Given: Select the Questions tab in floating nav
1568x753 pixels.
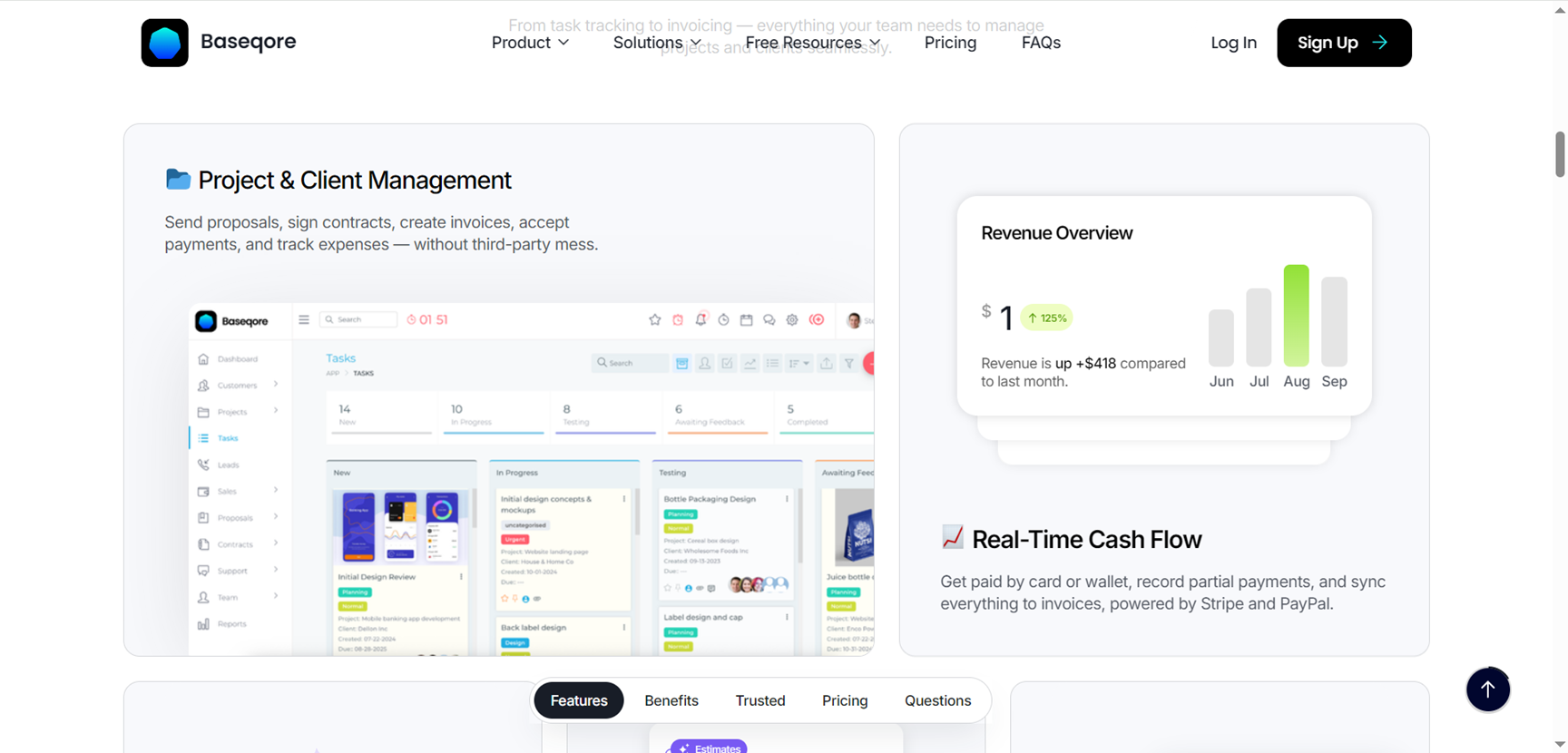Looking at the screenshot, I should (937, 700).
